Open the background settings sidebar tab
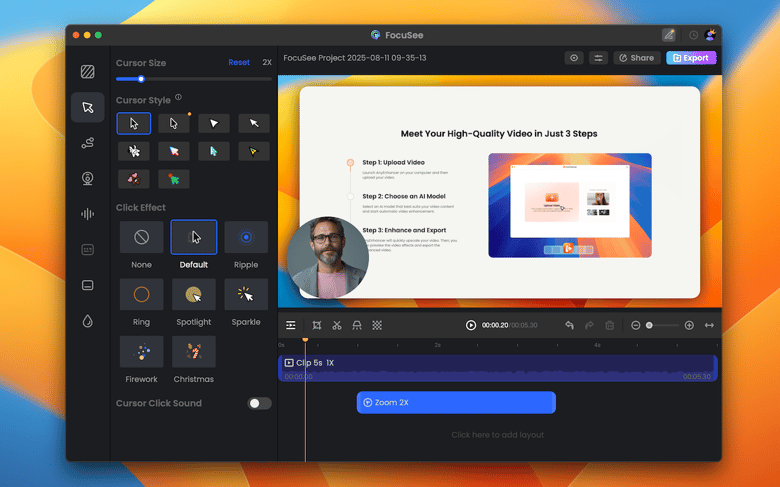Screen dimensions: 780x487 pos(88,72)
